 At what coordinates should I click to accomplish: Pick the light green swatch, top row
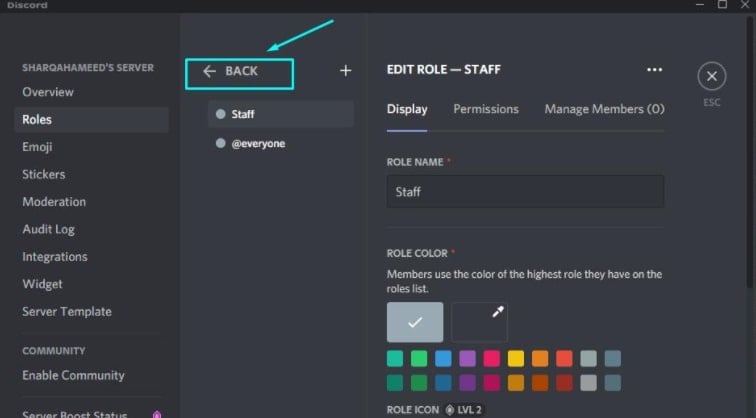pos(419,359)
